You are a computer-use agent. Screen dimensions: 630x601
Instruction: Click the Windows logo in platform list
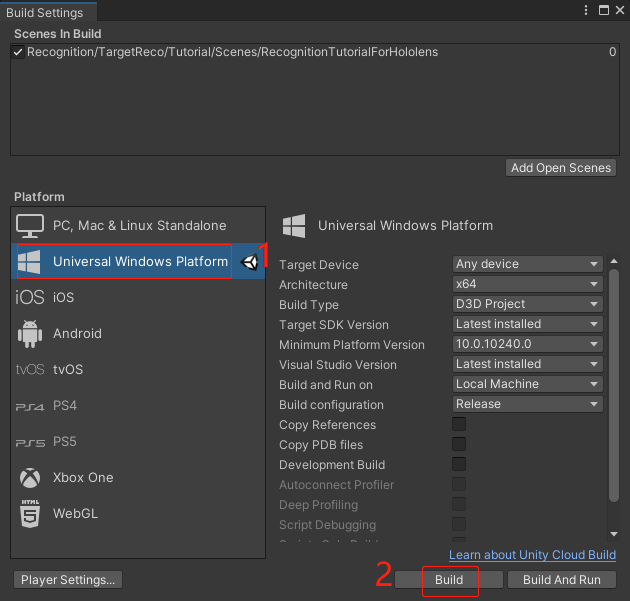coord(29,262)
